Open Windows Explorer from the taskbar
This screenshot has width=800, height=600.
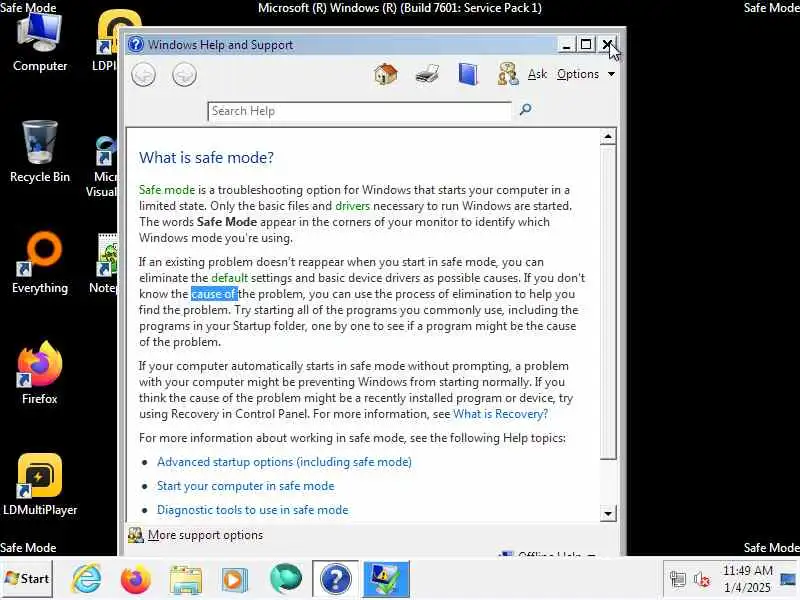[x=186, y=580]
